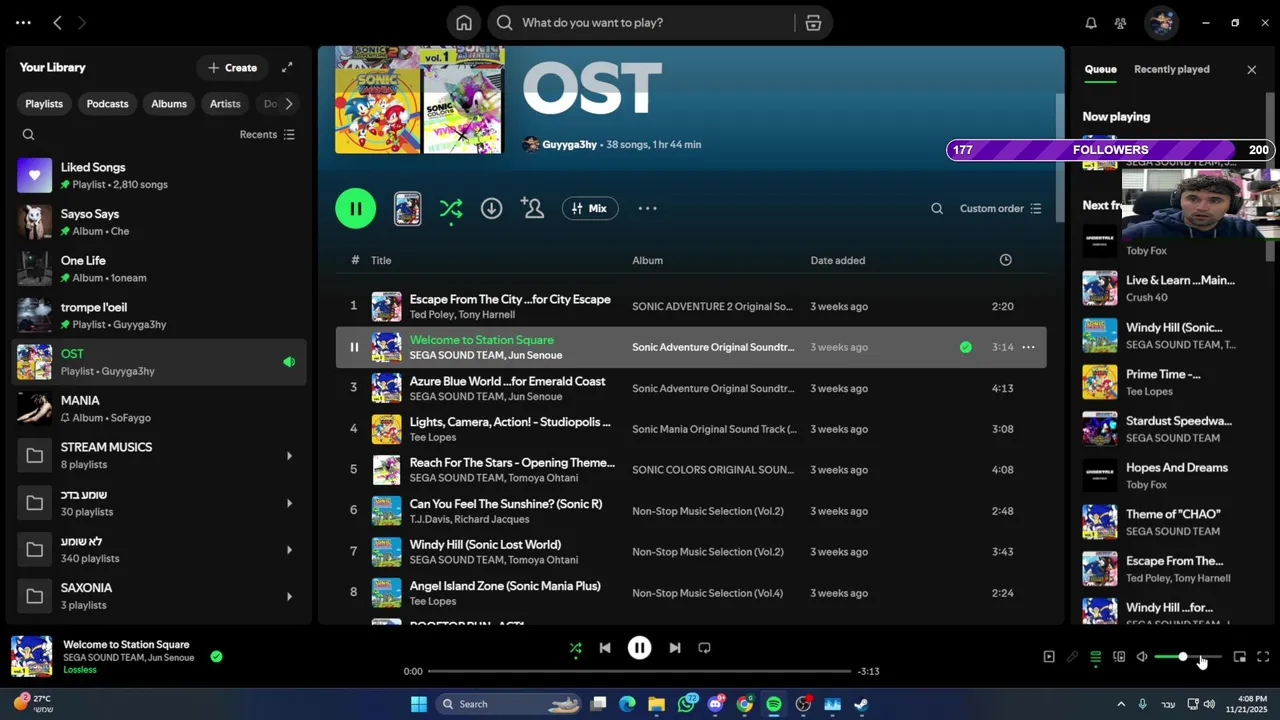Open Lyrics microphone icon
The width and height of the screenshot is (1280, 720).
pos(1072,657)
